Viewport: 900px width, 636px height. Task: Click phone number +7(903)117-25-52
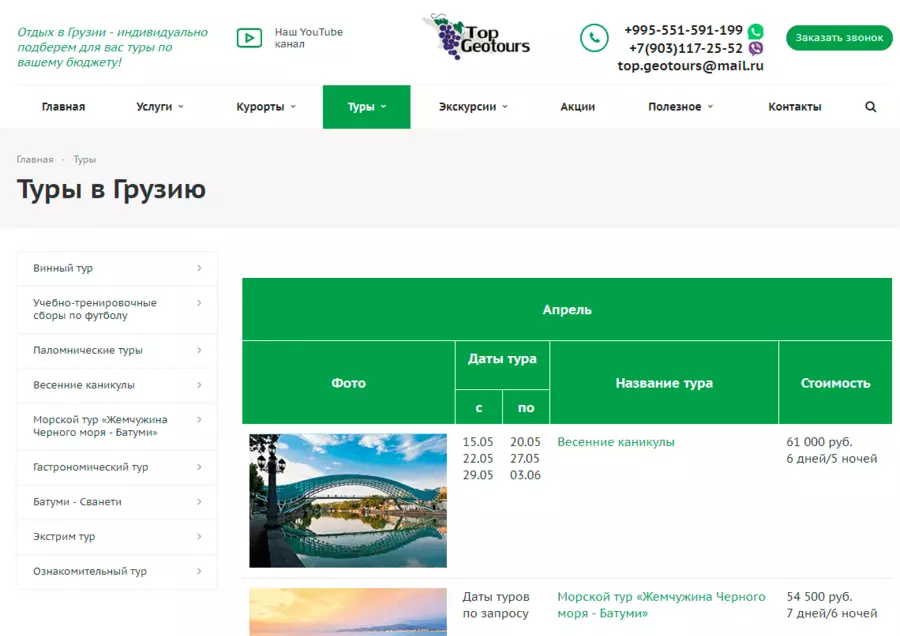(x=685, y=48)
